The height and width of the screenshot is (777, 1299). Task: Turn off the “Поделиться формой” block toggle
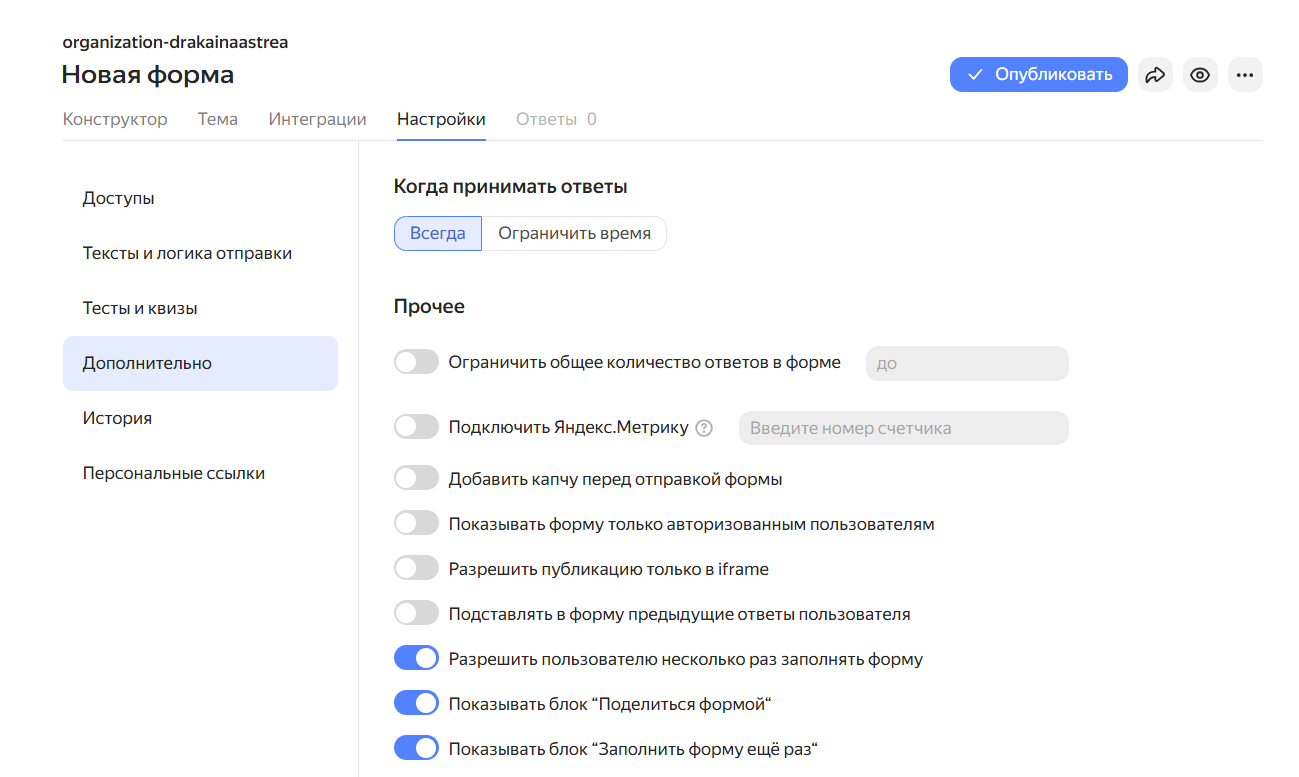[416, 703]
